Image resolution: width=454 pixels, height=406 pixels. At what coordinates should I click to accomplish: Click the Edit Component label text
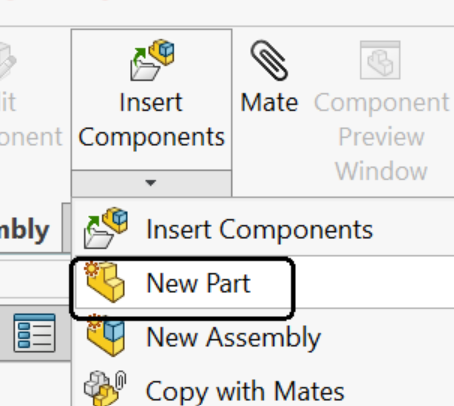click(x=30, y=119)
